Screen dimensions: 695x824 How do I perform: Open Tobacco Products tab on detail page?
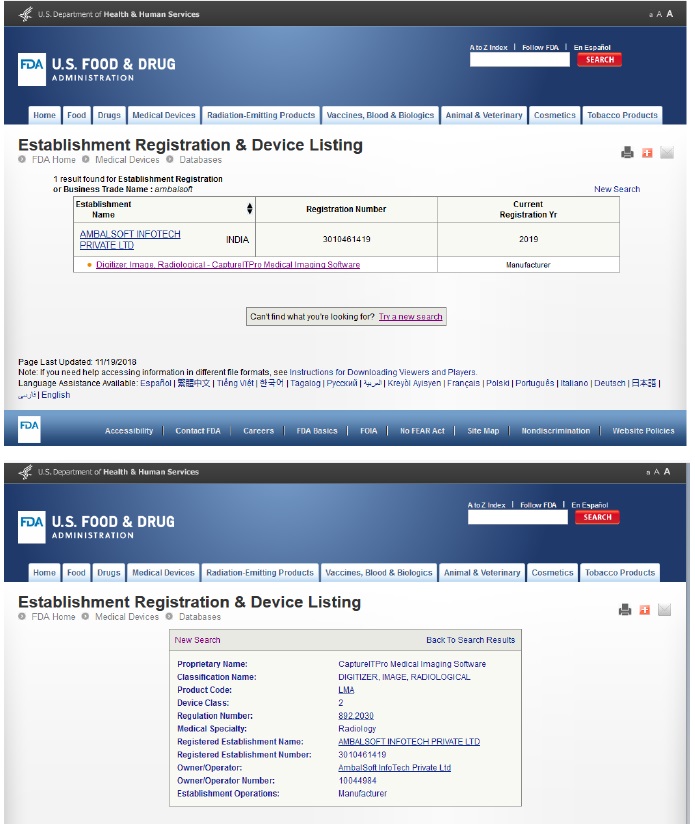(620, 572)
